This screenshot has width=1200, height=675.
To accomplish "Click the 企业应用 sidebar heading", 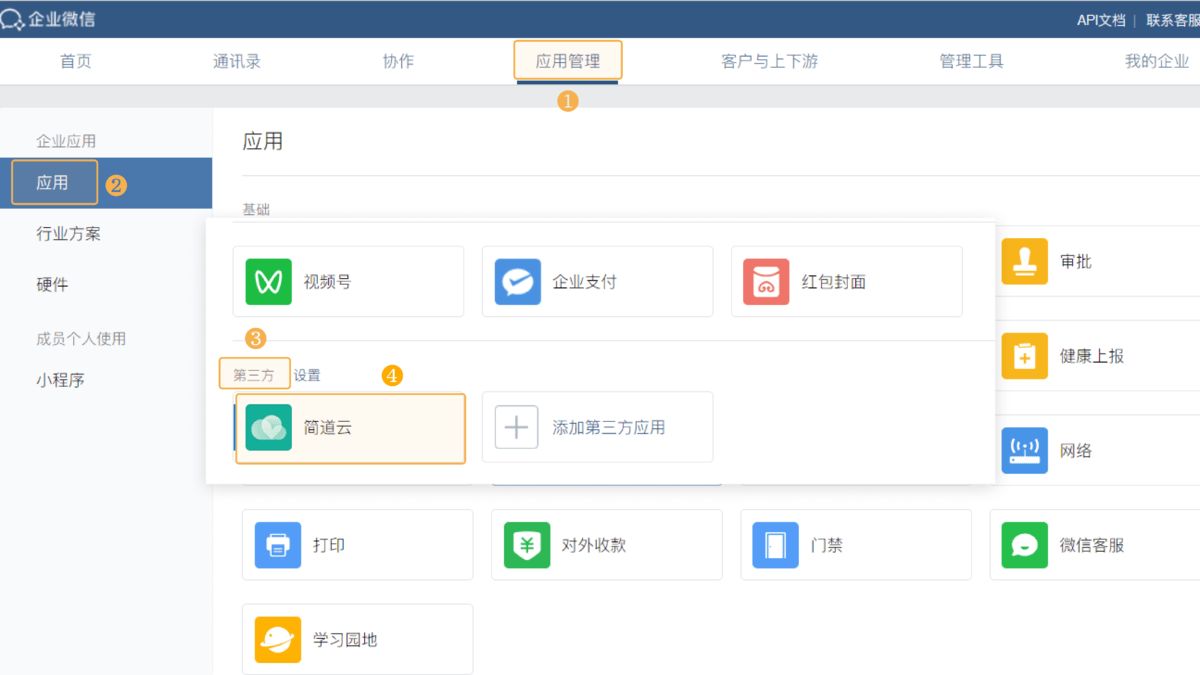I will 66,141.
